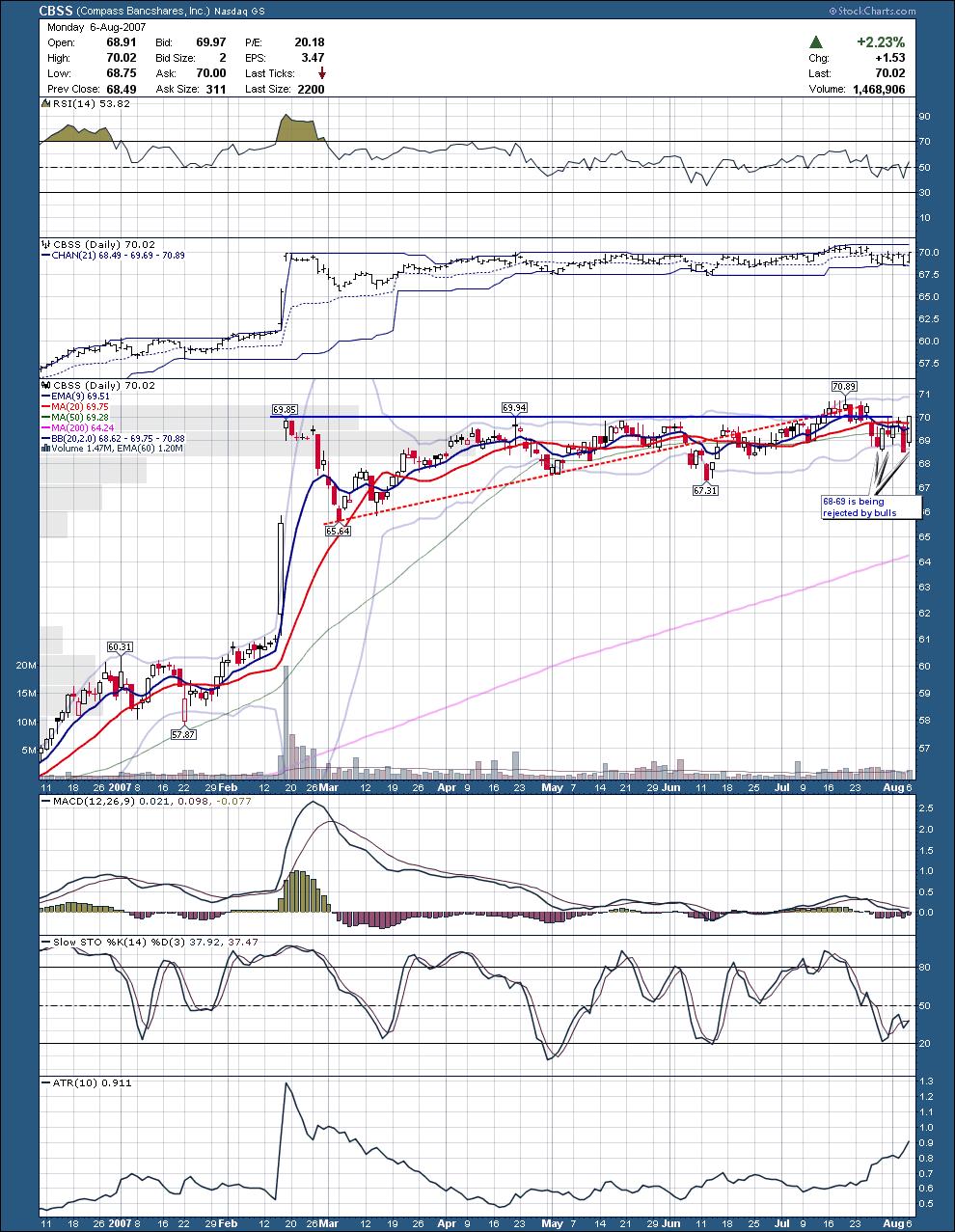
Task: Click the Last price value in header
Action: pyautogui.click(x=889, y=73)
